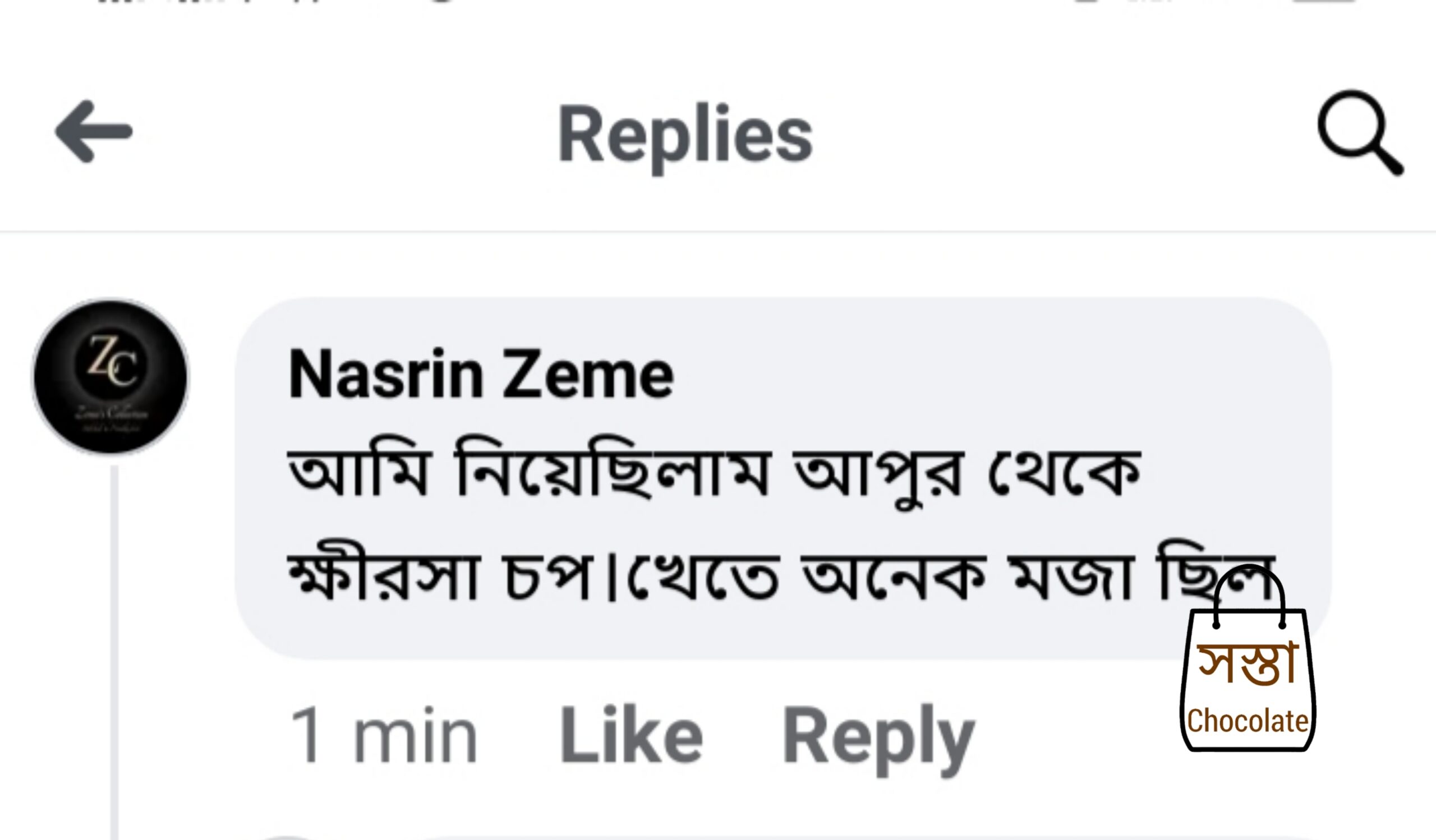This screenshot has height=840, width=1436.
Task: Reply to Nasrin Zeme's comment
Action: pos(877,736)
